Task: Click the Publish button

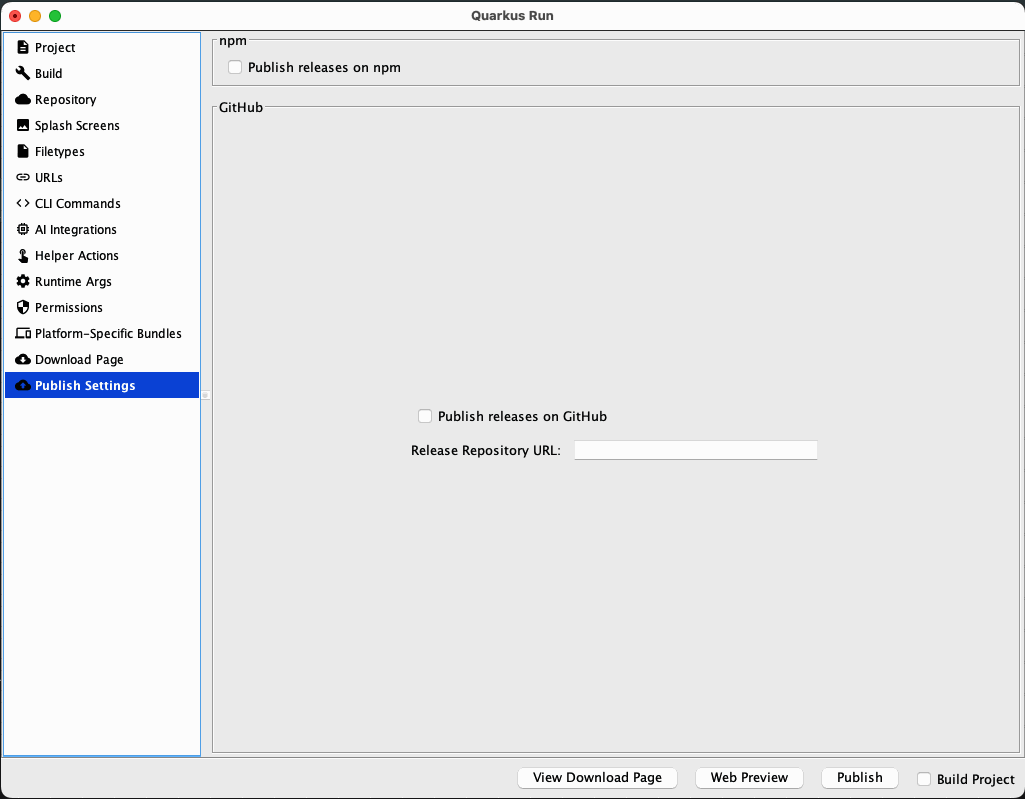Action: pos(860,777)
